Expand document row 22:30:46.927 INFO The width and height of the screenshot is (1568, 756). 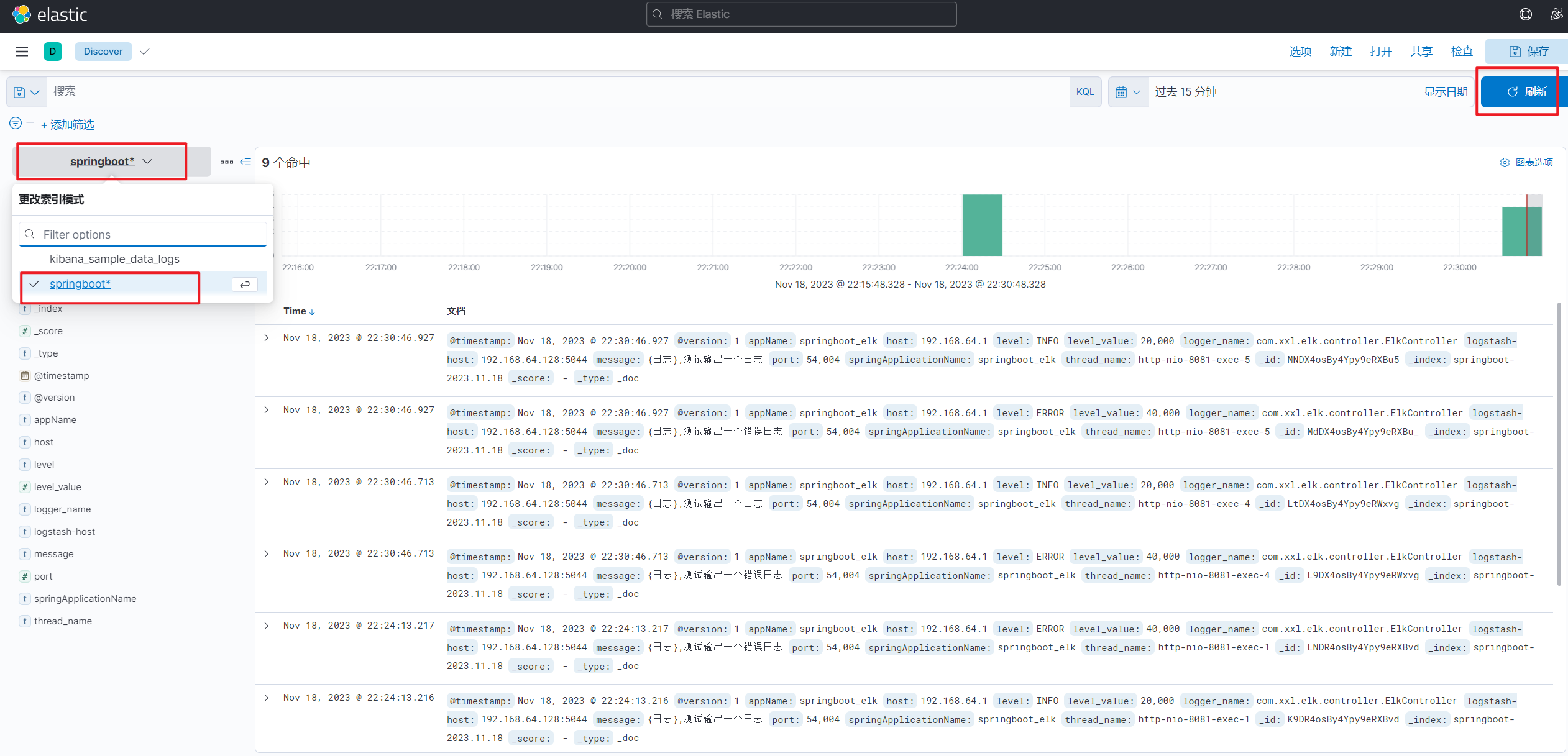click(x=266, y=338)
